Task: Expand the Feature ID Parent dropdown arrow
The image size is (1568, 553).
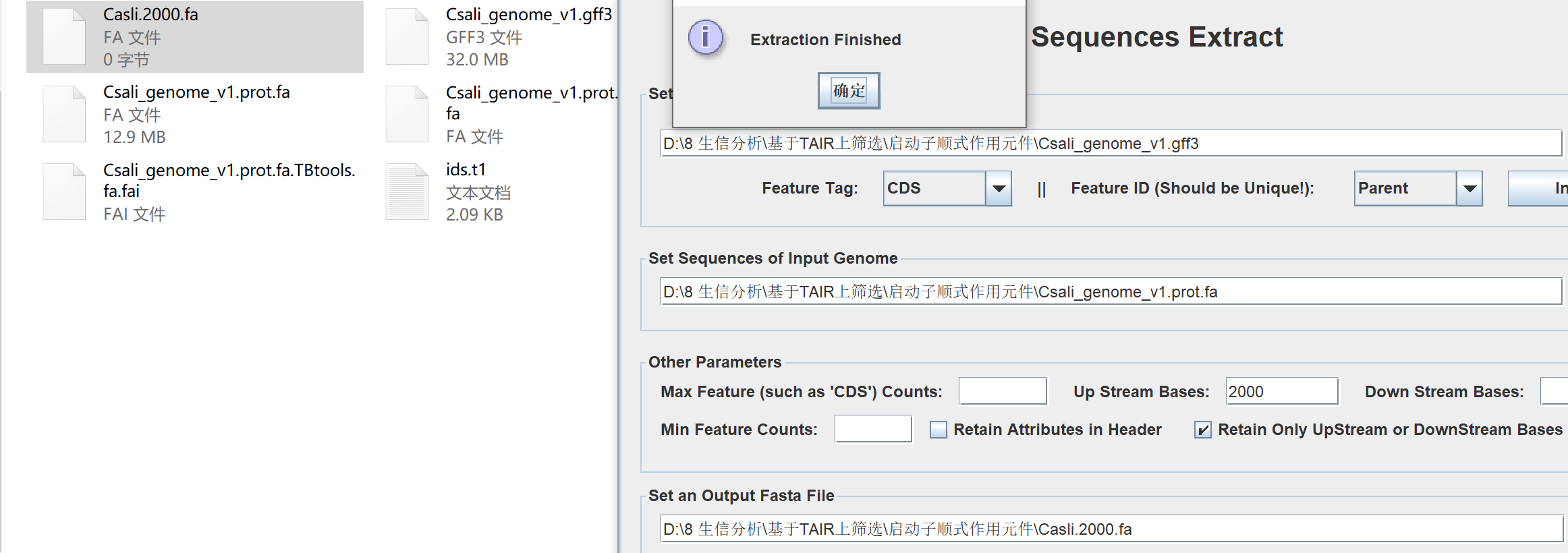Action: click(x=1469, y=188)
